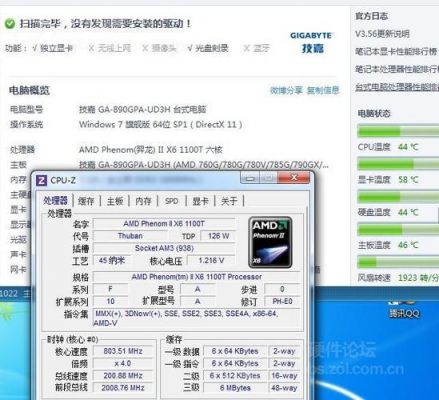Image resolution: width=439 pixels, height=400 pixels.
Task: Click the 一级 数据 cache value 6 x 64 KBytes
Action: coord(235,351)
